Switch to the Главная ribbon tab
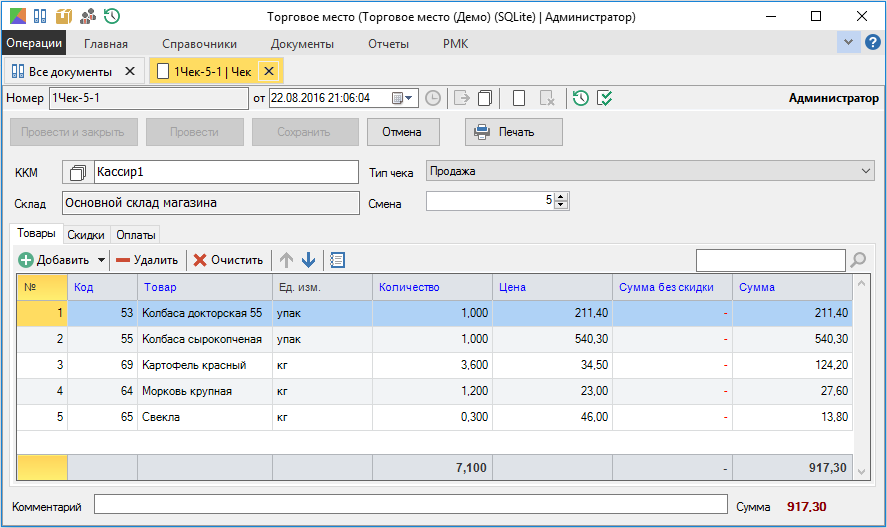The height and width of the screenshot is (528, 887). point(106,44)
